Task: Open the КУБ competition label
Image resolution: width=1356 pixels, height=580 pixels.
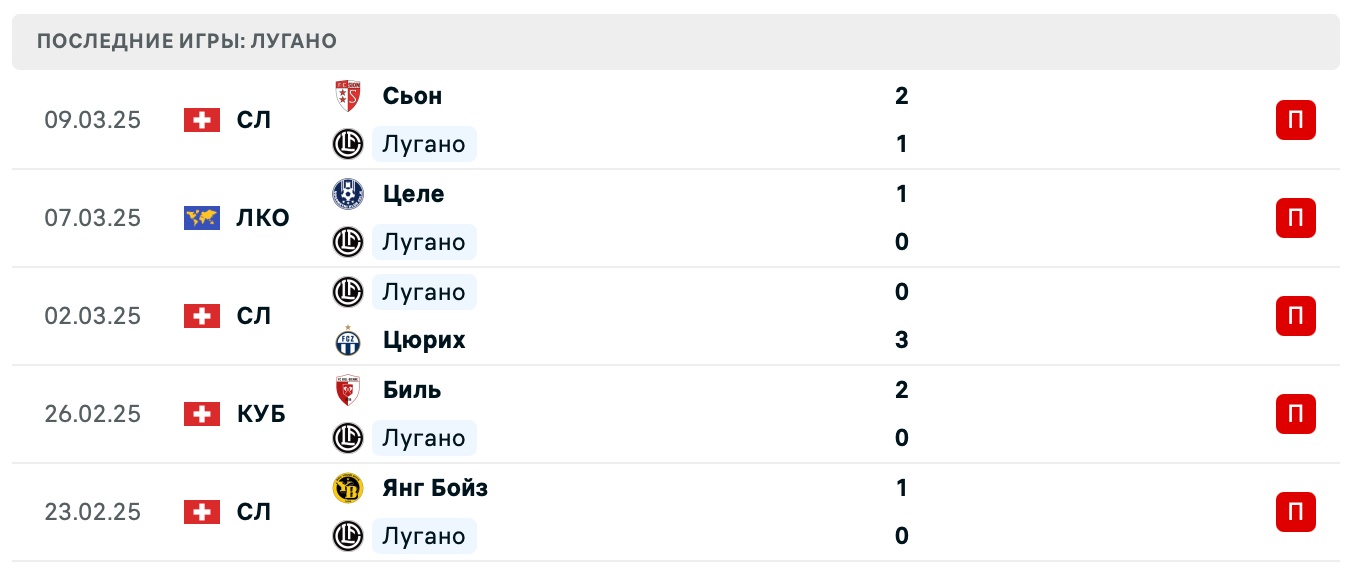Action: [258, 413]
